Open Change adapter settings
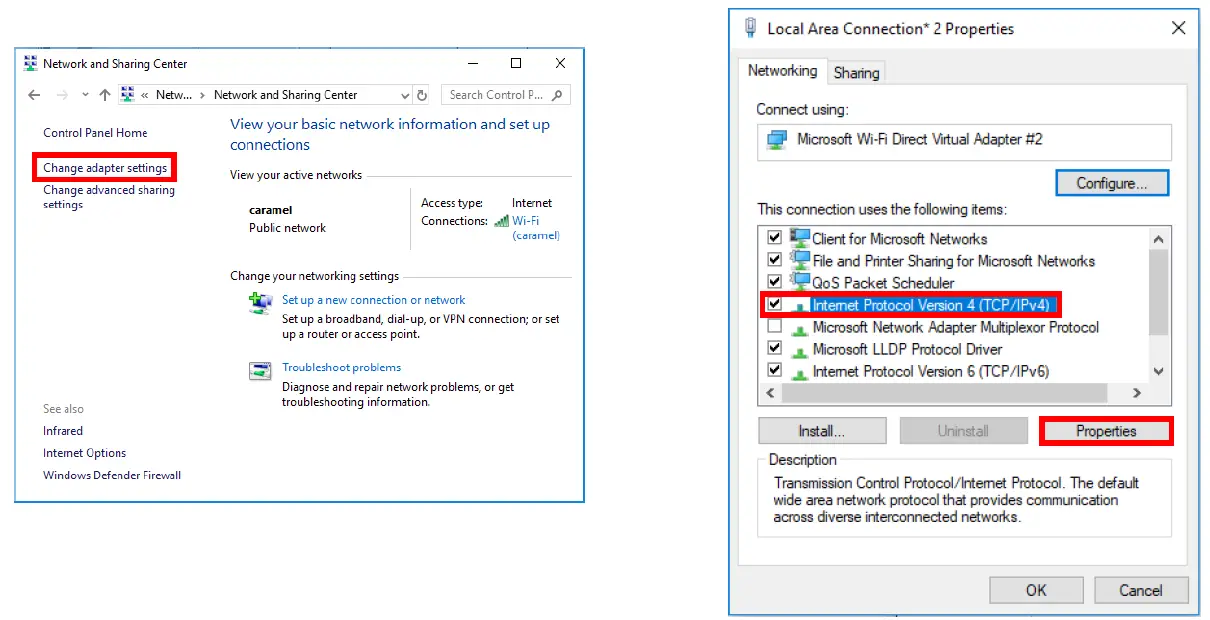Image resolution: width=1210 pixels, height=620 pixels. 104,166
